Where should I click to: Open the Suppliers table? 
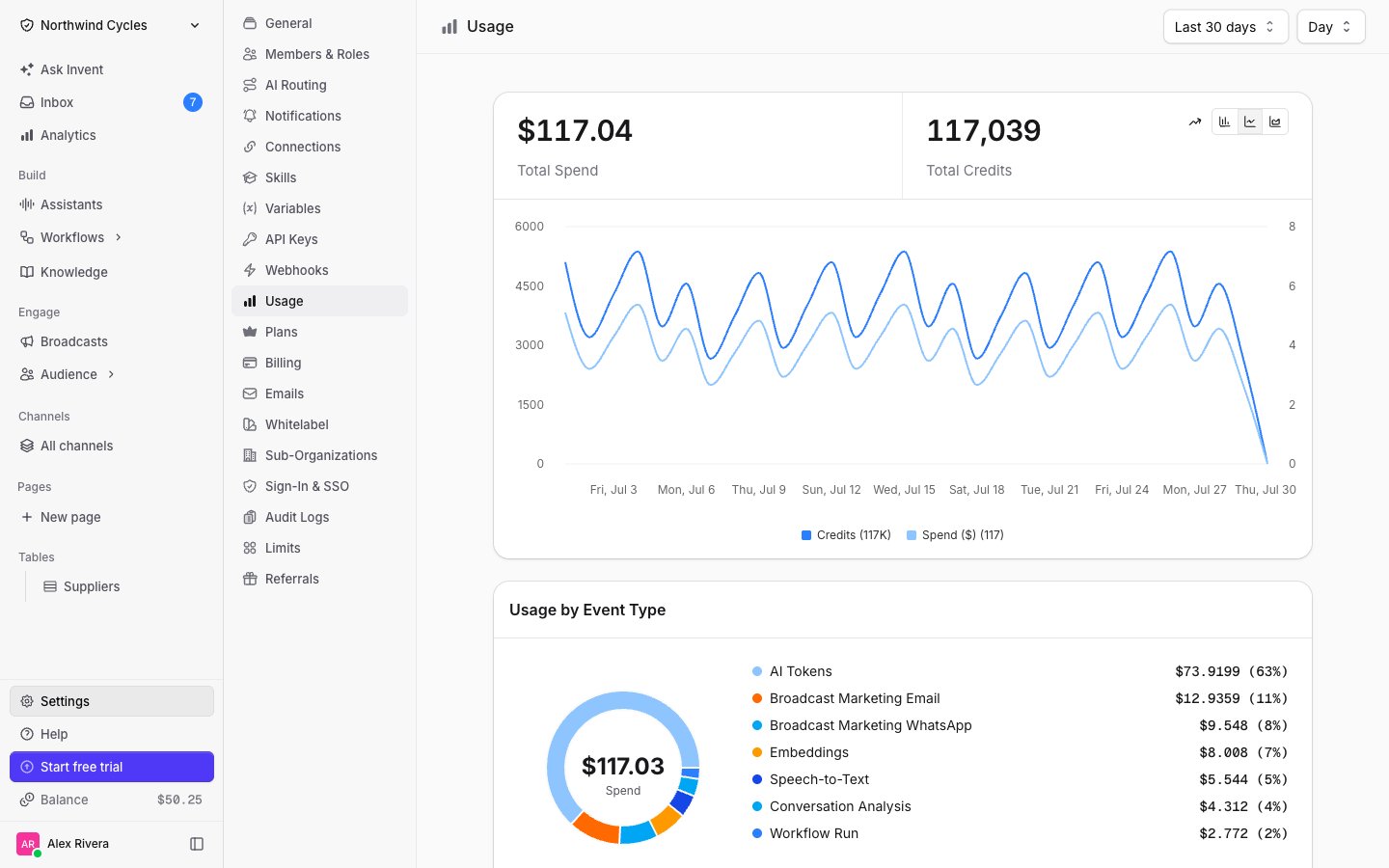point(123,586)
